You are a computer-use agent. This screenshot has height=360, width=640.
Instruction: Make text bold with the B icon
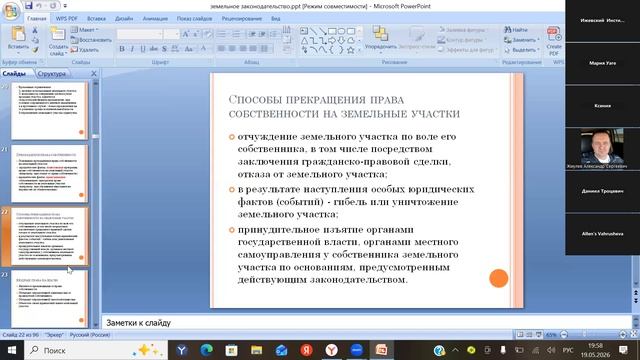(x=122, y=49)
